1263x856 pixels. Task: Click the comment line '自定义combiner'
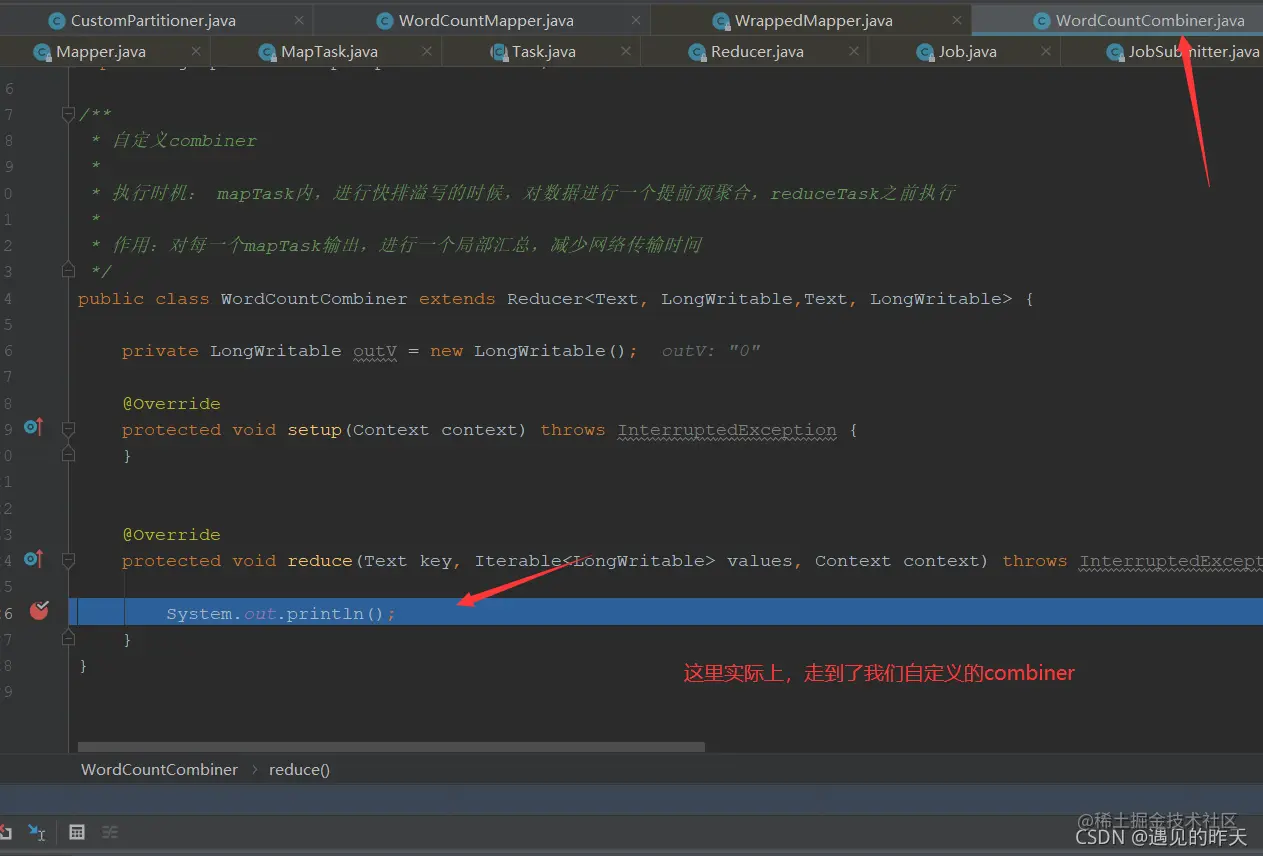coord(185,140)
